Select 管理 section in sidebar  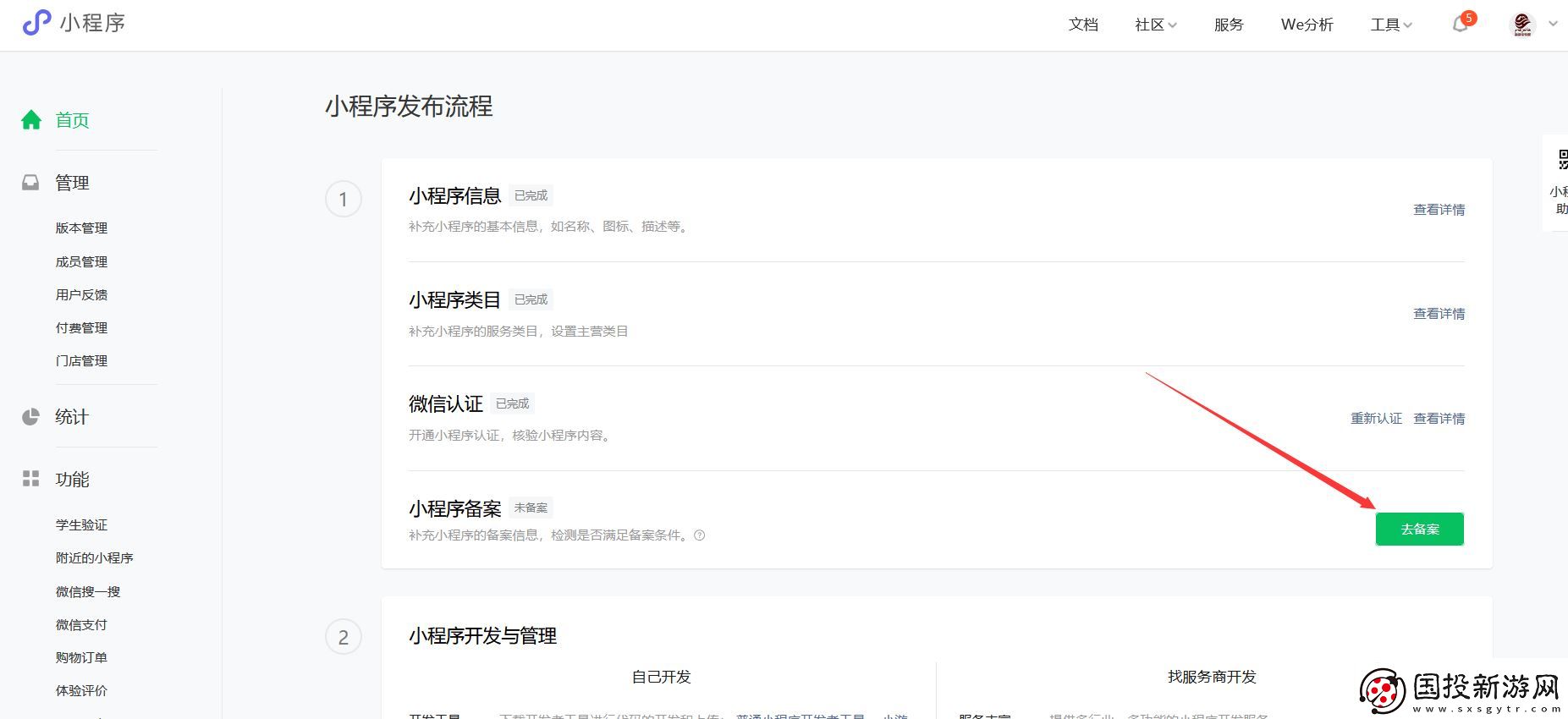(x=72, y=183)
